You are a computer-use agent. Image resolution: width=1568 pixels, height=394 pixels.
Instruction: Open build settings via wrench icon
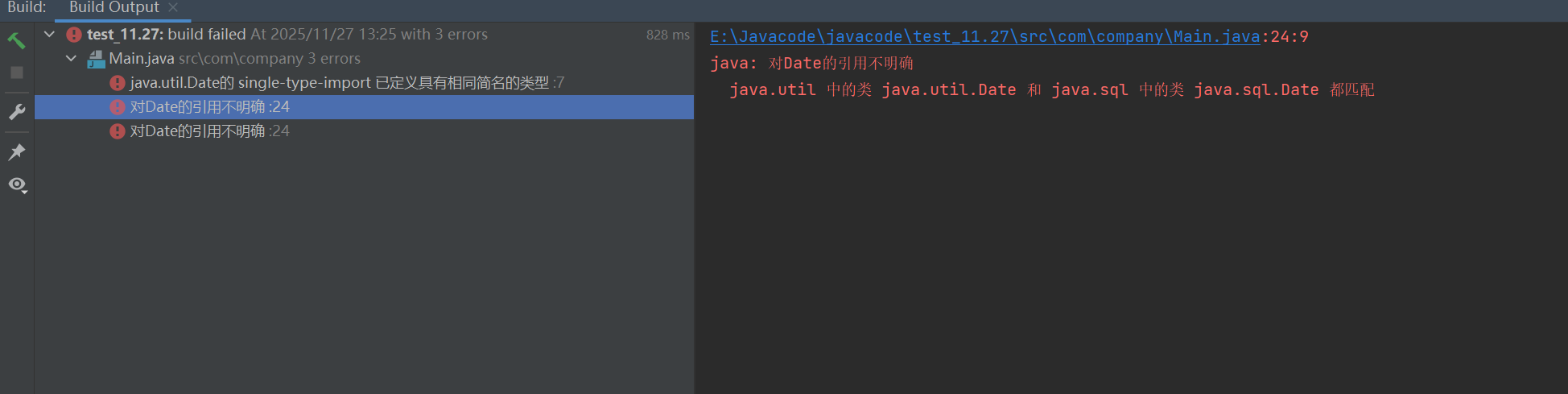click(16, 112)
